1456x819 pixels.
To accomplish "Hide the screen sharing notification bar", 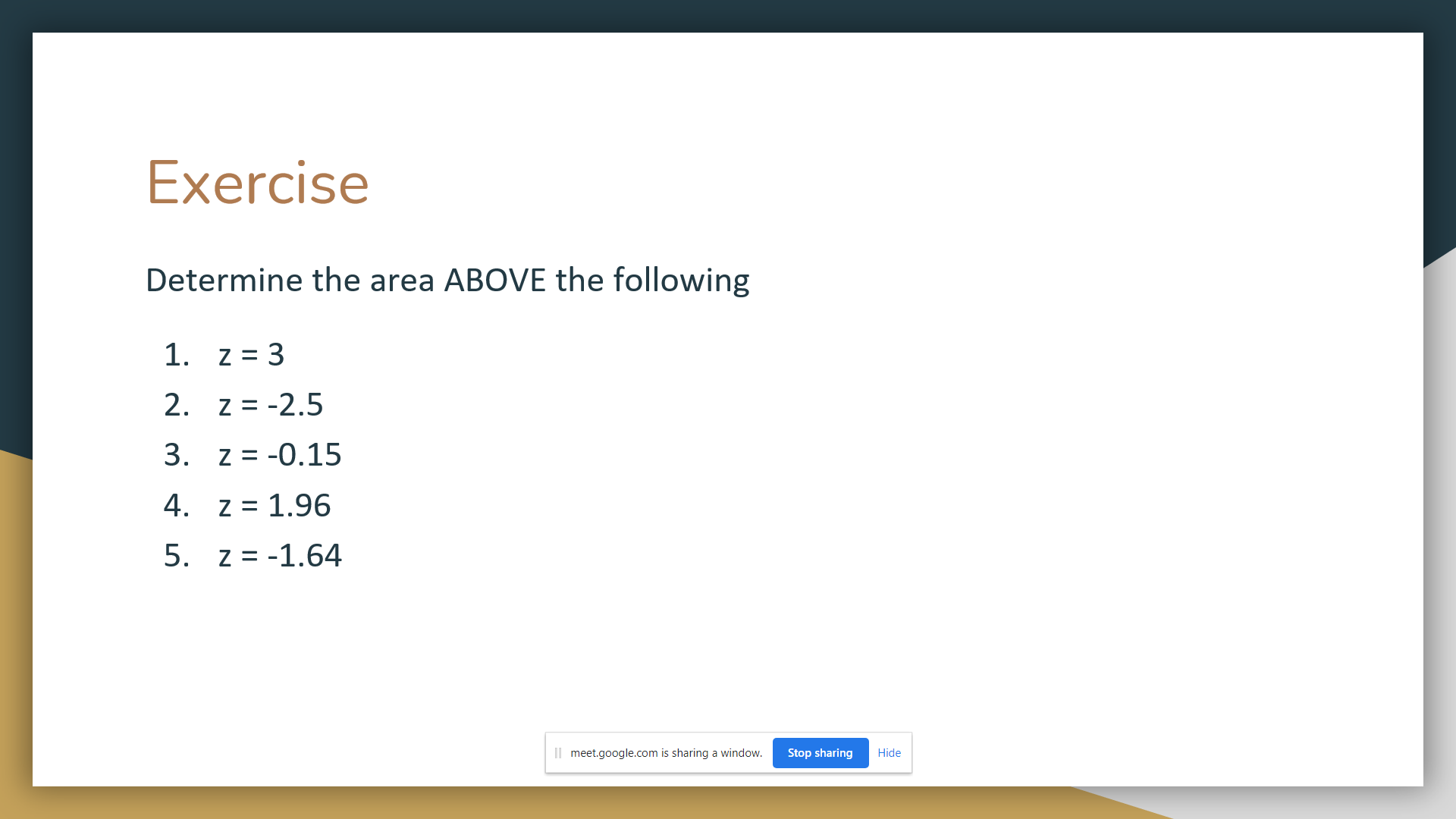I will (x=889, y=753).
